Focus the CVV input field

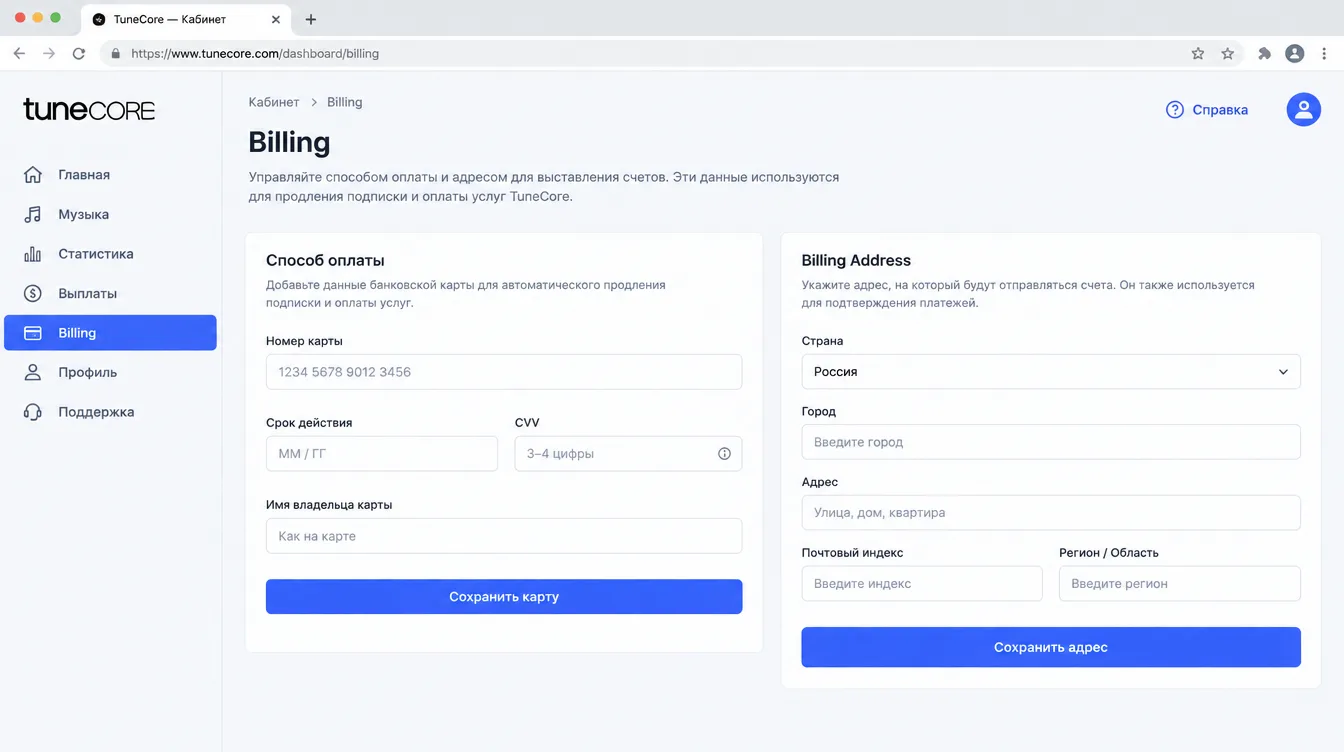click(628, 454)
